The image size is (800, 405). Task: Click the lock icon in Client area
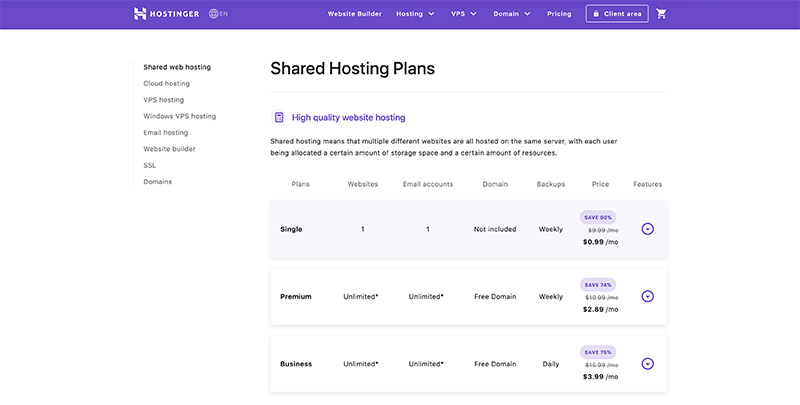coord(596,14)
